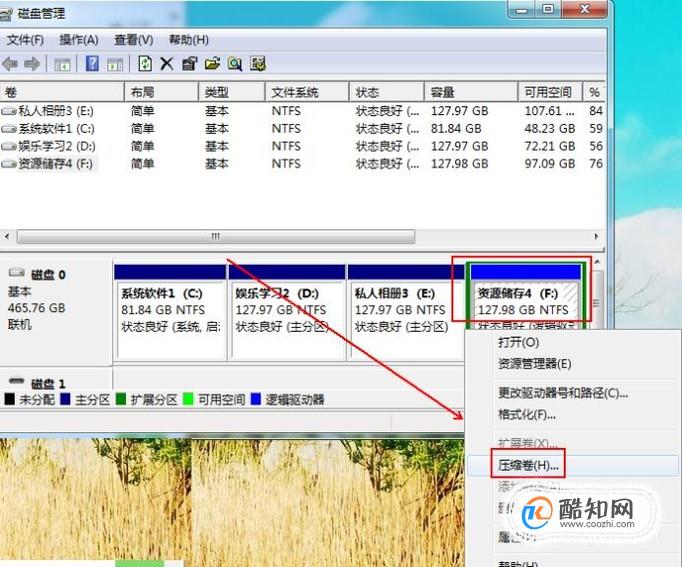Click the 81.84 GB capacity cell
Viewport: 682px width, 567px height.
point(456,129)
